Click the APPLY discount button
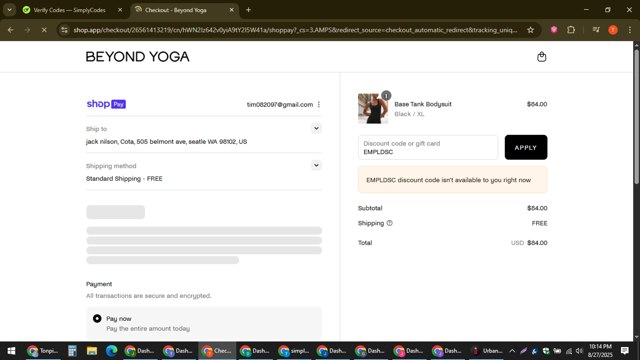 click(x=526, y=147)
